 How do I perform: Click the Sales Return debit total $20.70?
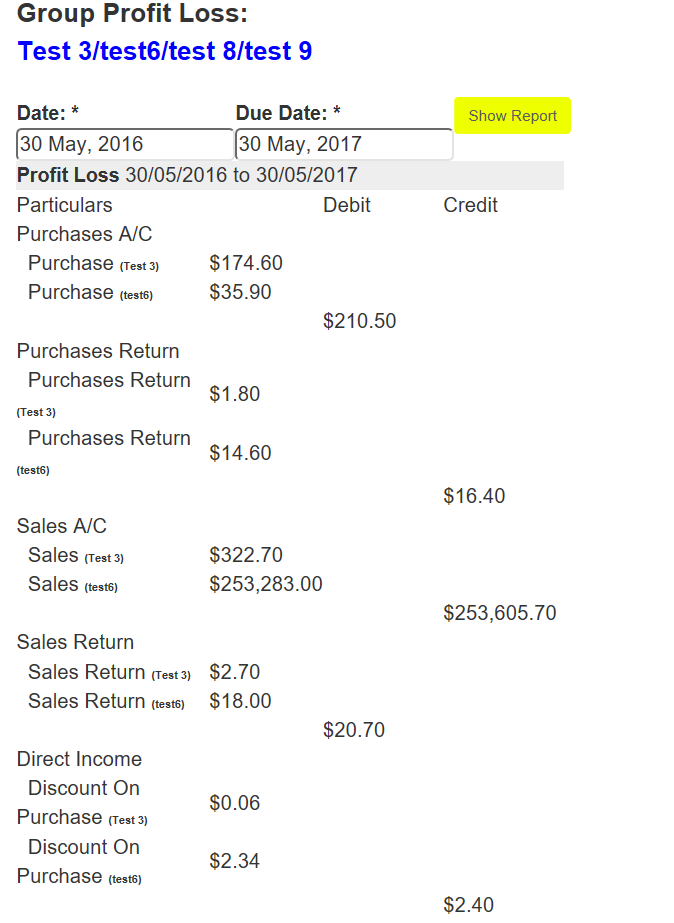[x=354, y=730]
